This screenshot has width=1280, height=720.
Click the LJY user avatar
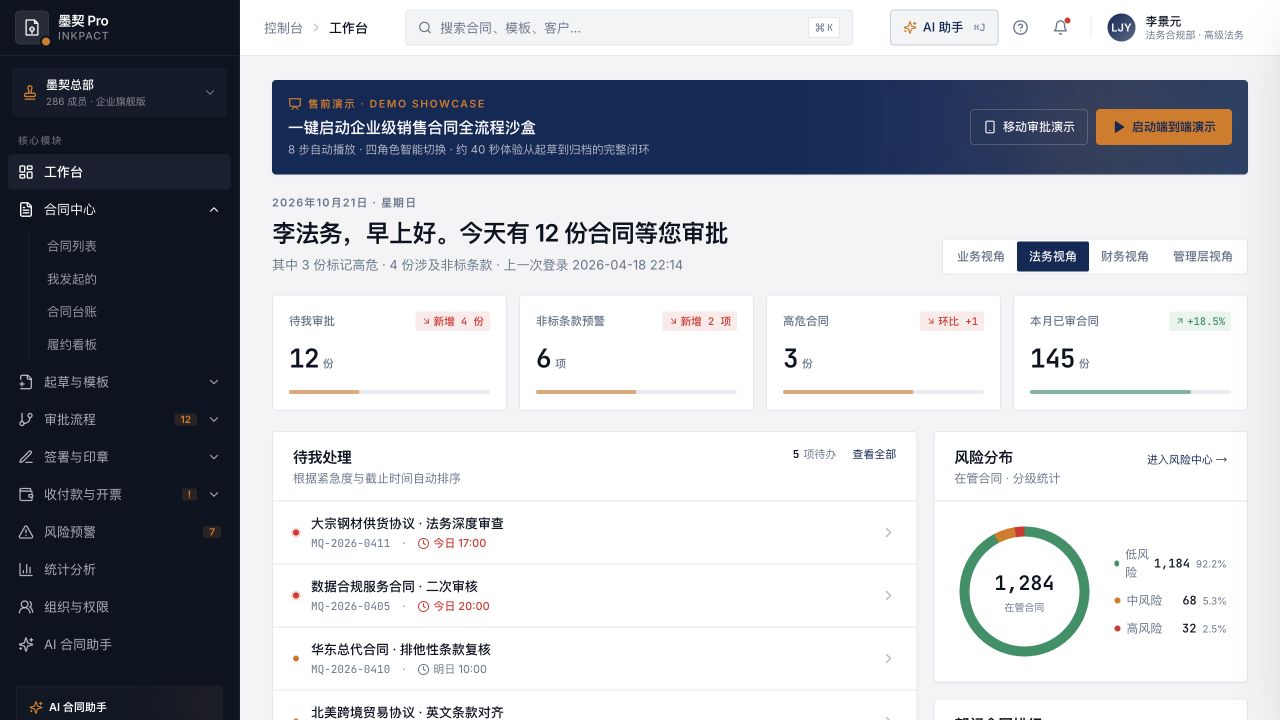pyautogui.click(x=1121, y=28)
